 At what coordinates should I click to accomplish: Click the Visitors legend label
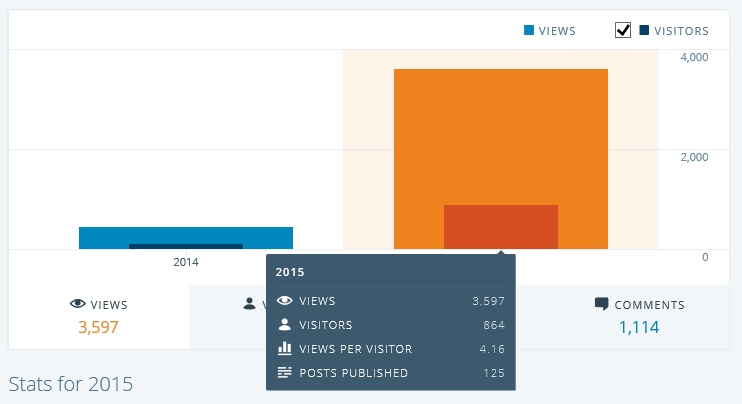click(x=682, y=31)
